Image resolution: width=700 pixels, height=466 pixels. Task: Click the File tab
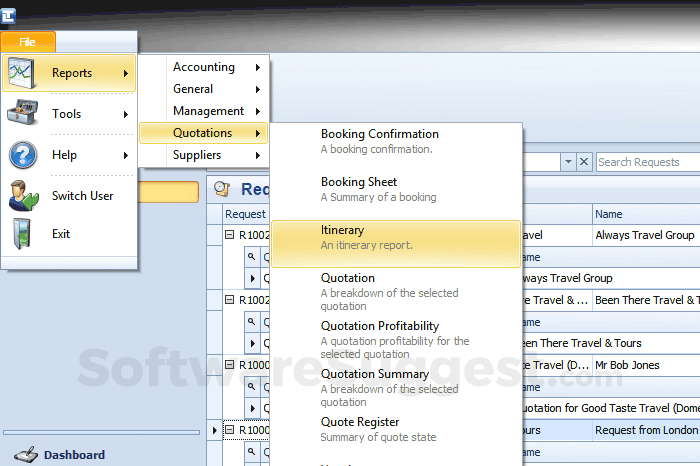point(28,42)
